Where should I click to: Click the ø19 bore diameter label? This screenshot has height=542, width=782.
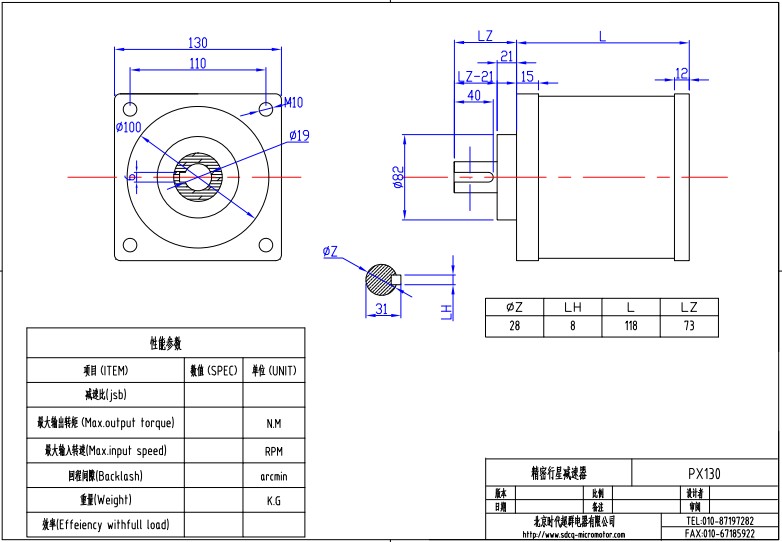click(x=299, y=135)
